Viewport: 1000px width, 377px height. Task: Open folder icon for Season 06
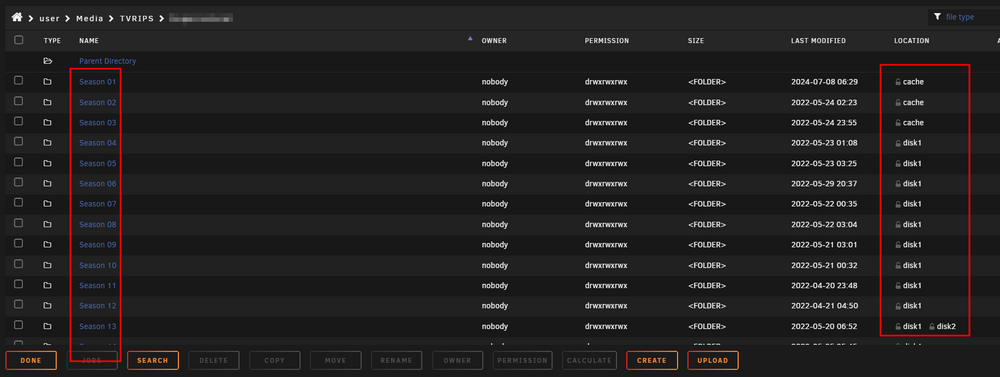47,184
